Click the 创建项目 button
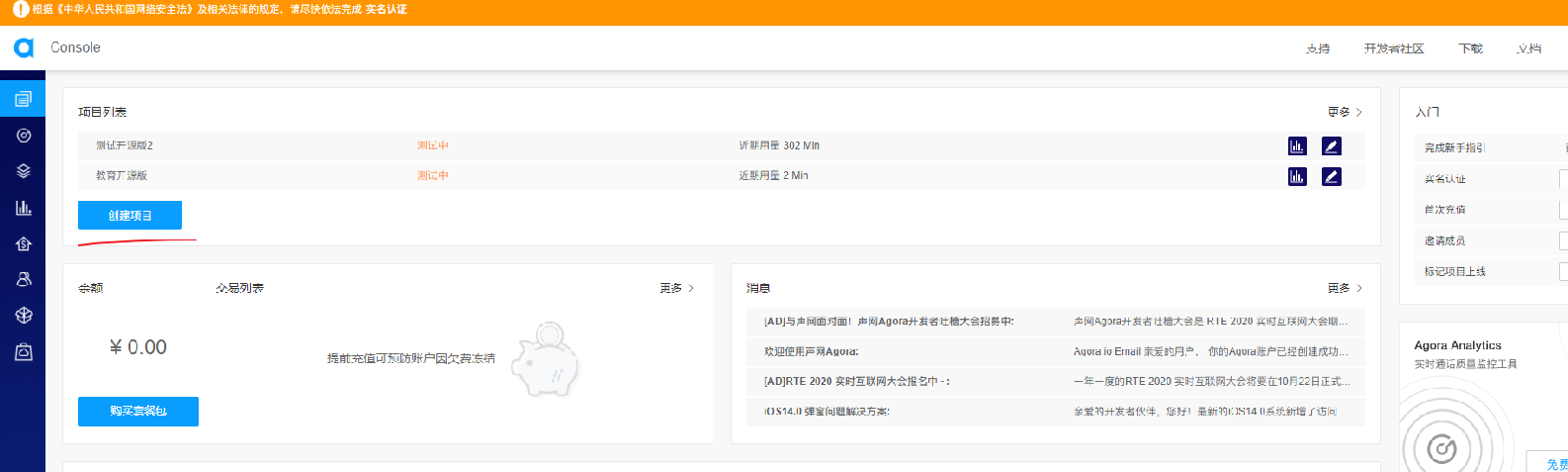The height and width of the screenshot is (472, 1568). coord(130,215)
